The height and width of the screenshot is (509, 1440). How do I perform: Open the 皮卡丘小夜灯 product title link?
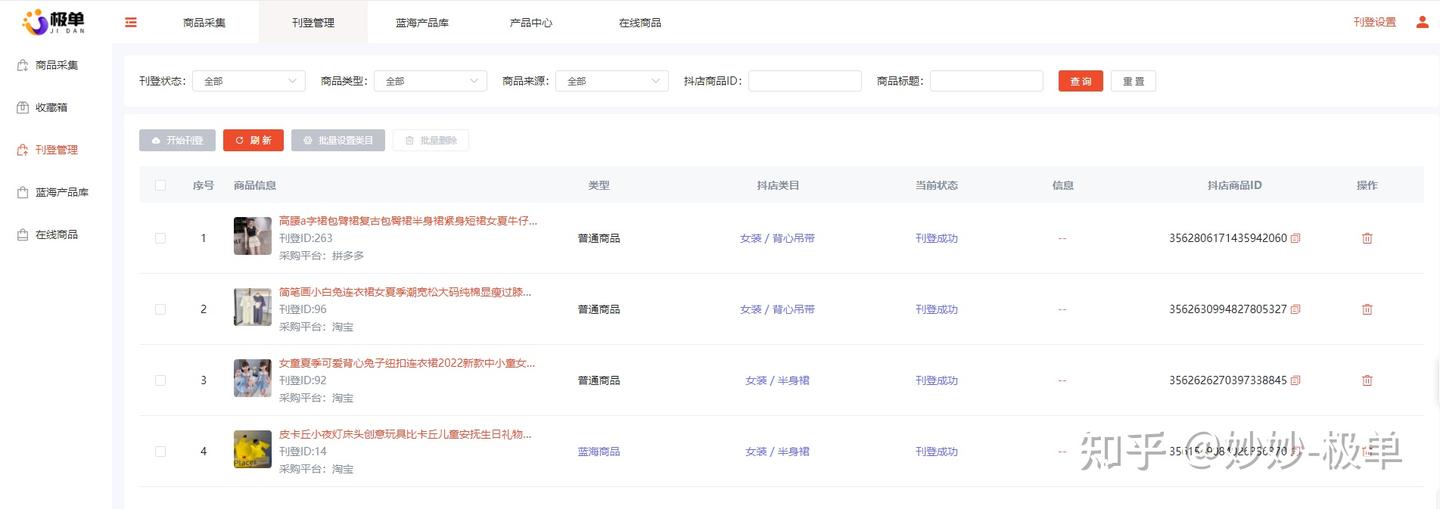[405, 434]
